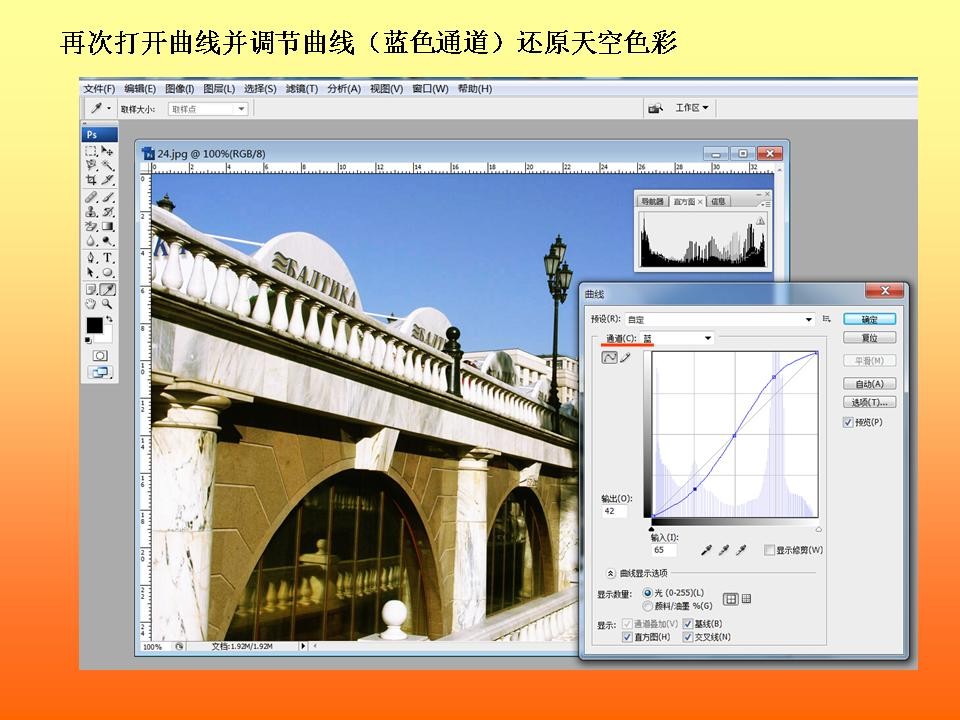Click the Go to Bridge icon
Screen dimensions: 960x720
(x=656, y=108)
